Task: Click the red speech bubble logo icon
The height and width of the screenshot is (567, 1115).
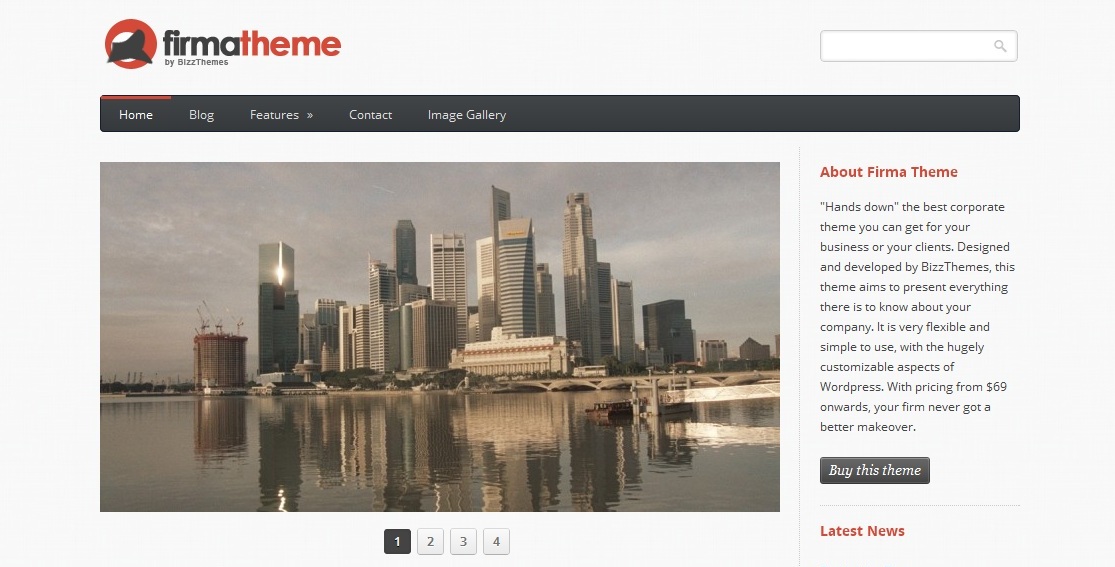Action: [130, 44]
